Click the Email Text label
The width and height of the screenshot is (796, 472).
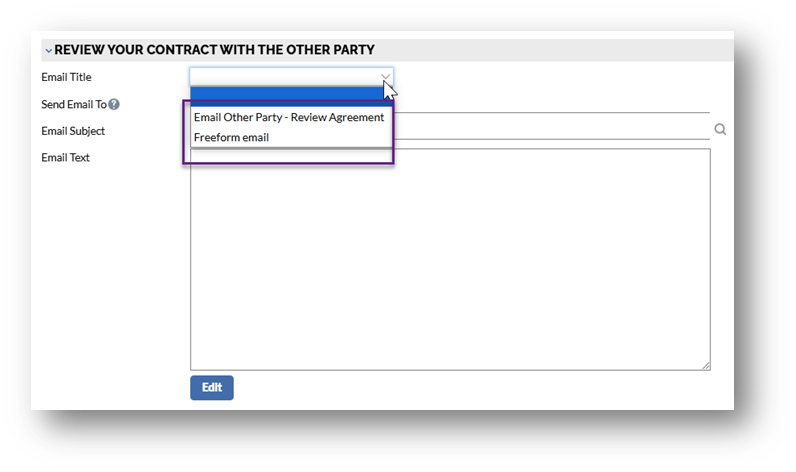pos(65,157)
